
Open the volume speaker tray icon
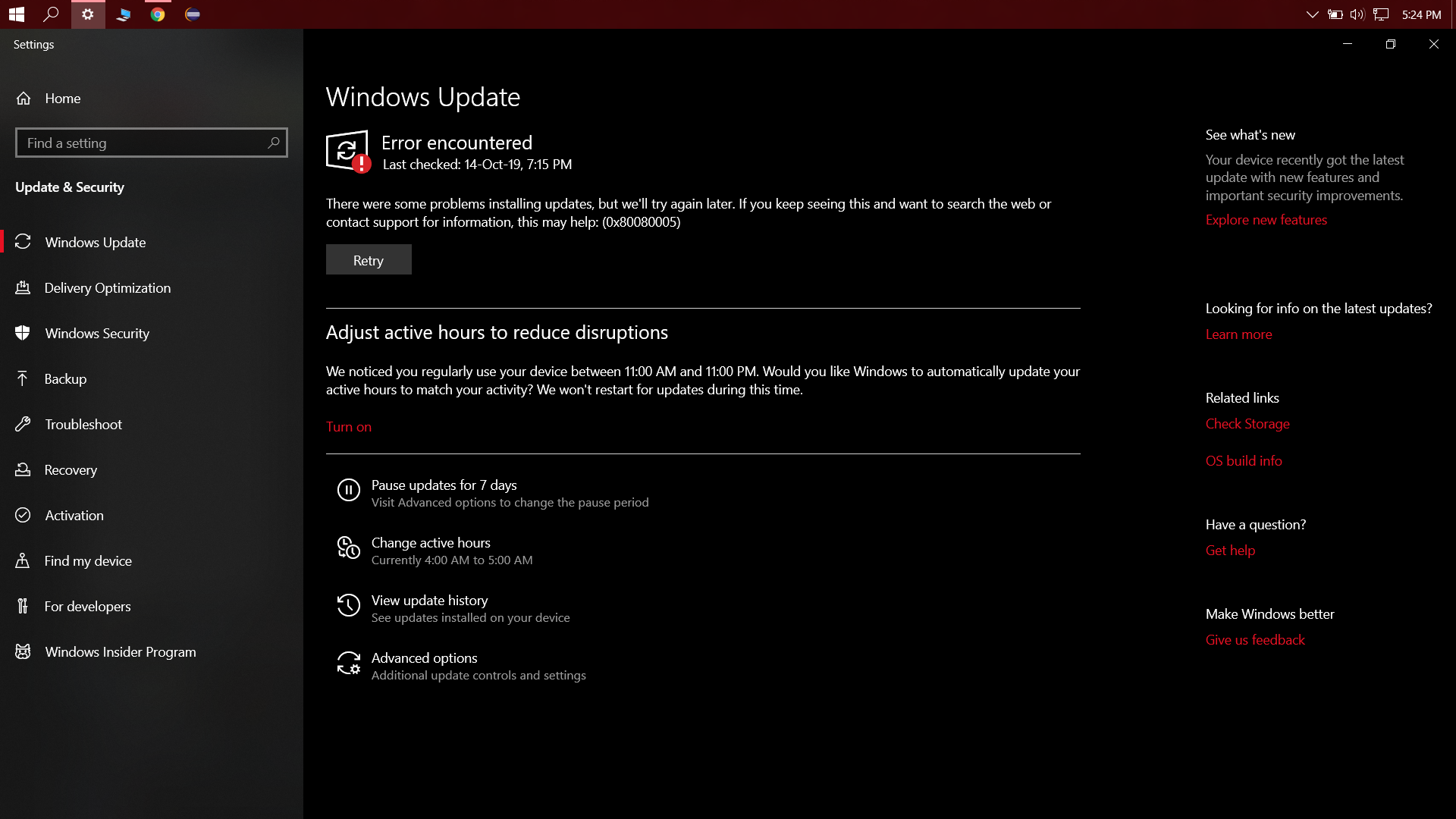pos(1357,14)
